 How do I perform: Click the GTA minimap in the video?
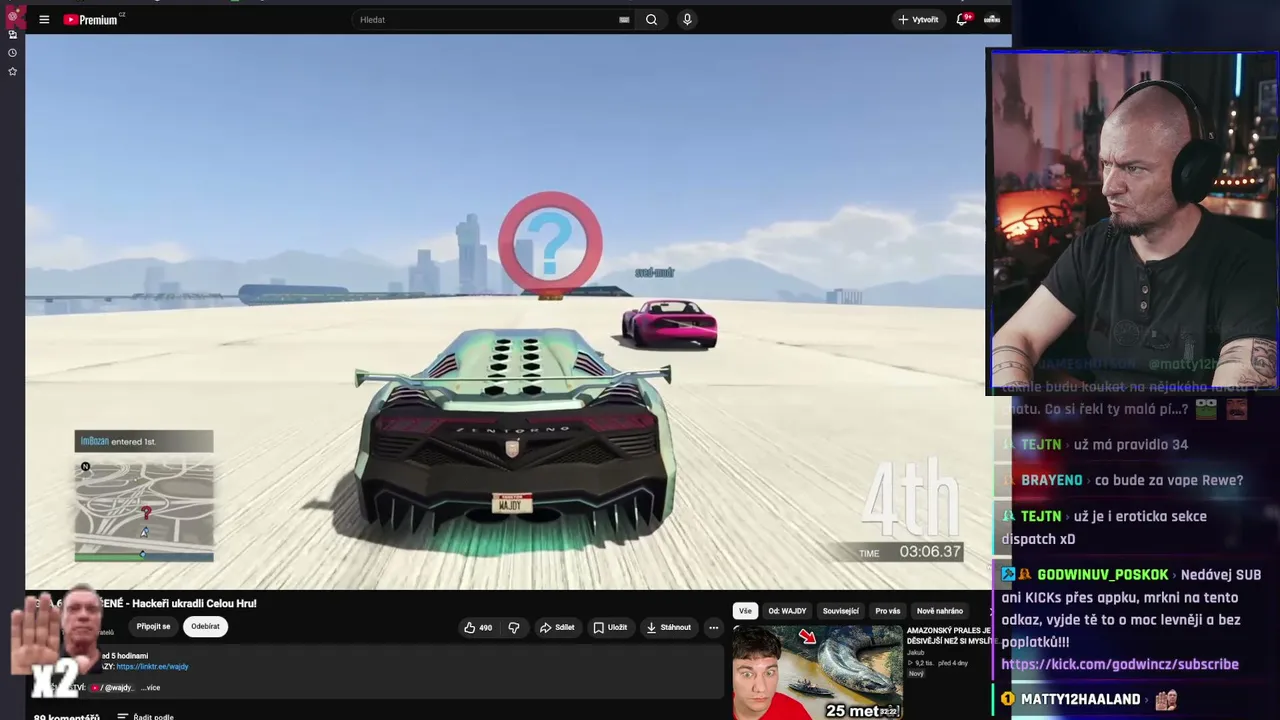[144, 509]
